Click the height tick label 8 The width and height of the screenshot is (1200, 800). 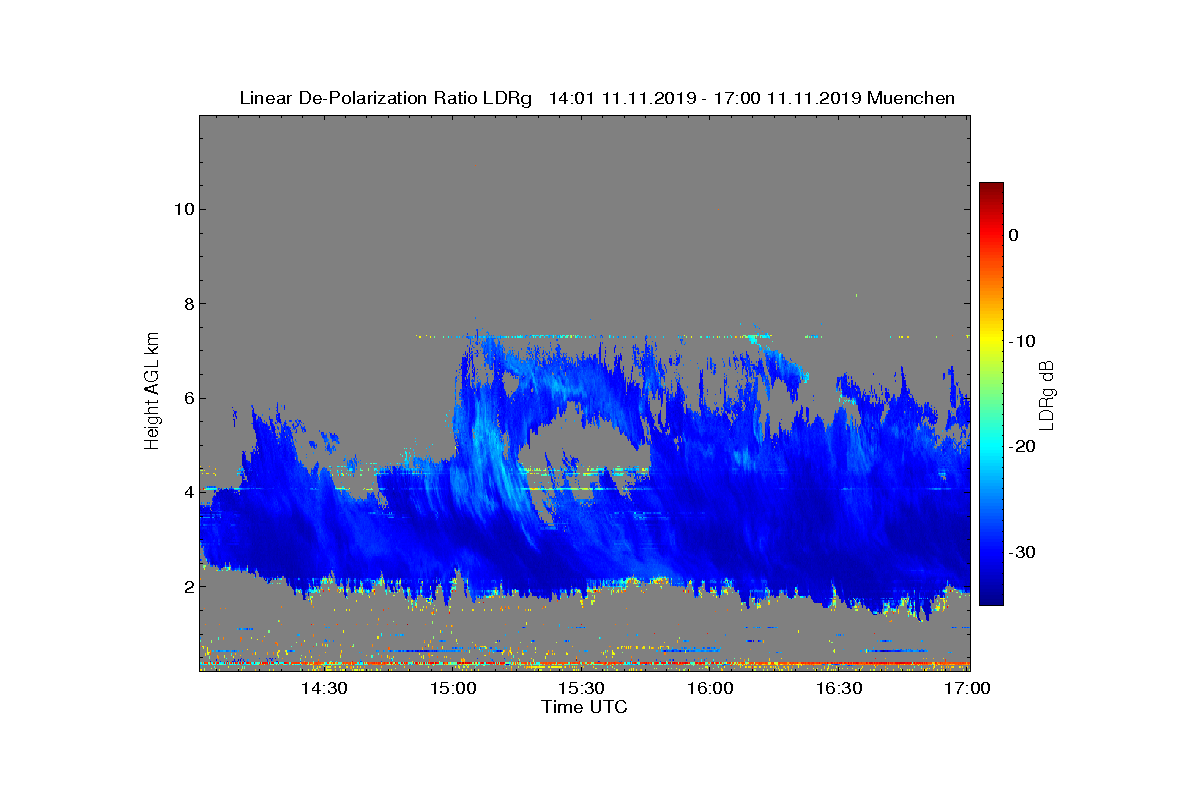pos(187,303)
